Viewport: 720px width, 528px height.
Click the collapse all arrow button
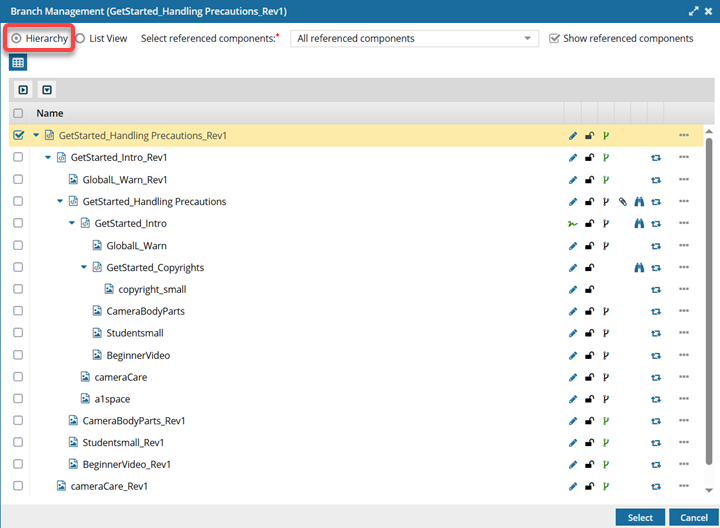coord(23,90)
